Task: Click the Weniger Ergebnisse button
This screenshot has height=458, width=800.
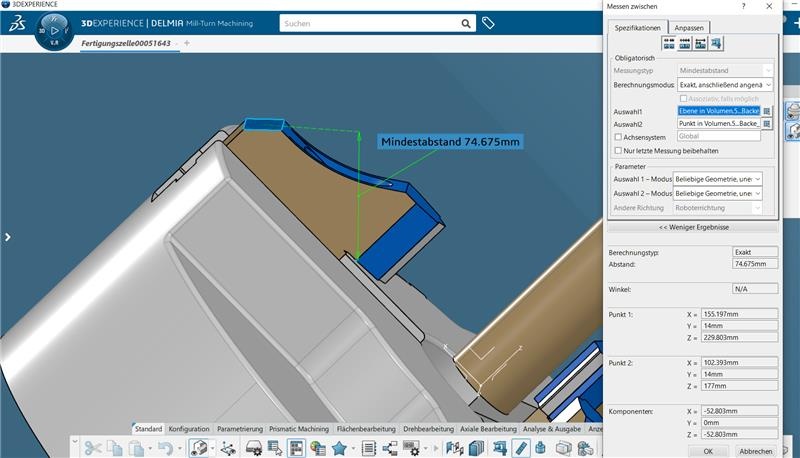Action: (693, 227)
